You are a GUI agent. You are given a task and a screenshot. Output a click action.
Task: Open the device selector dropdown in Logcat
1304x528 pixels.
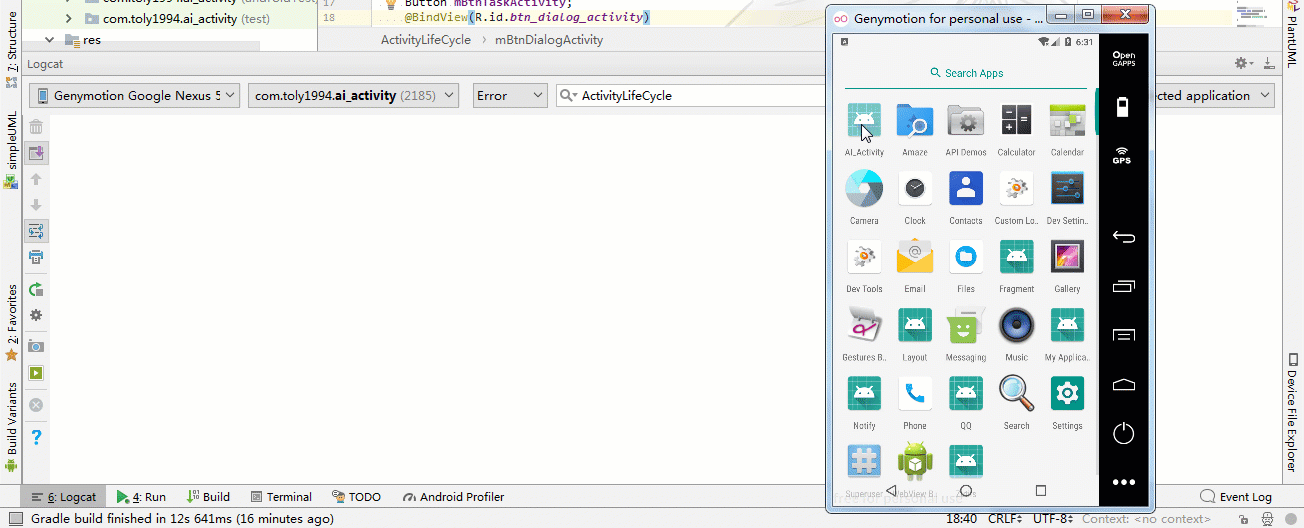[x=135, y=96]
